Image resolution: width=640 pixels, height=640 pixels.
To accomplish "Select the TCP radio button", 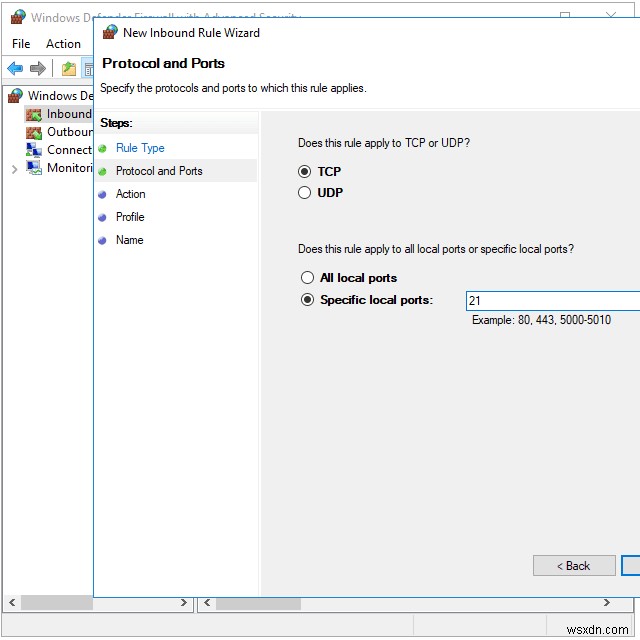I will 304,171.
